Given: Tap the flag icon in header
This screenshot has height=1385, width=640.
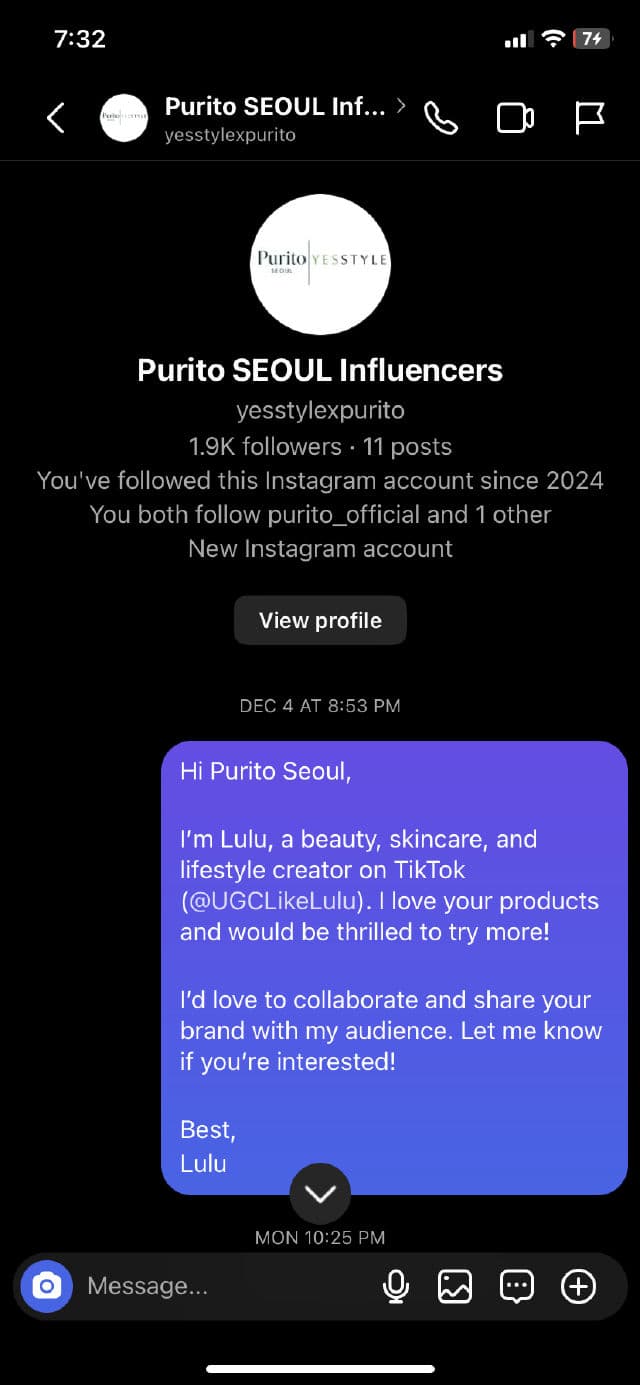Looking at the screenshot, I should tap(590, 118).
